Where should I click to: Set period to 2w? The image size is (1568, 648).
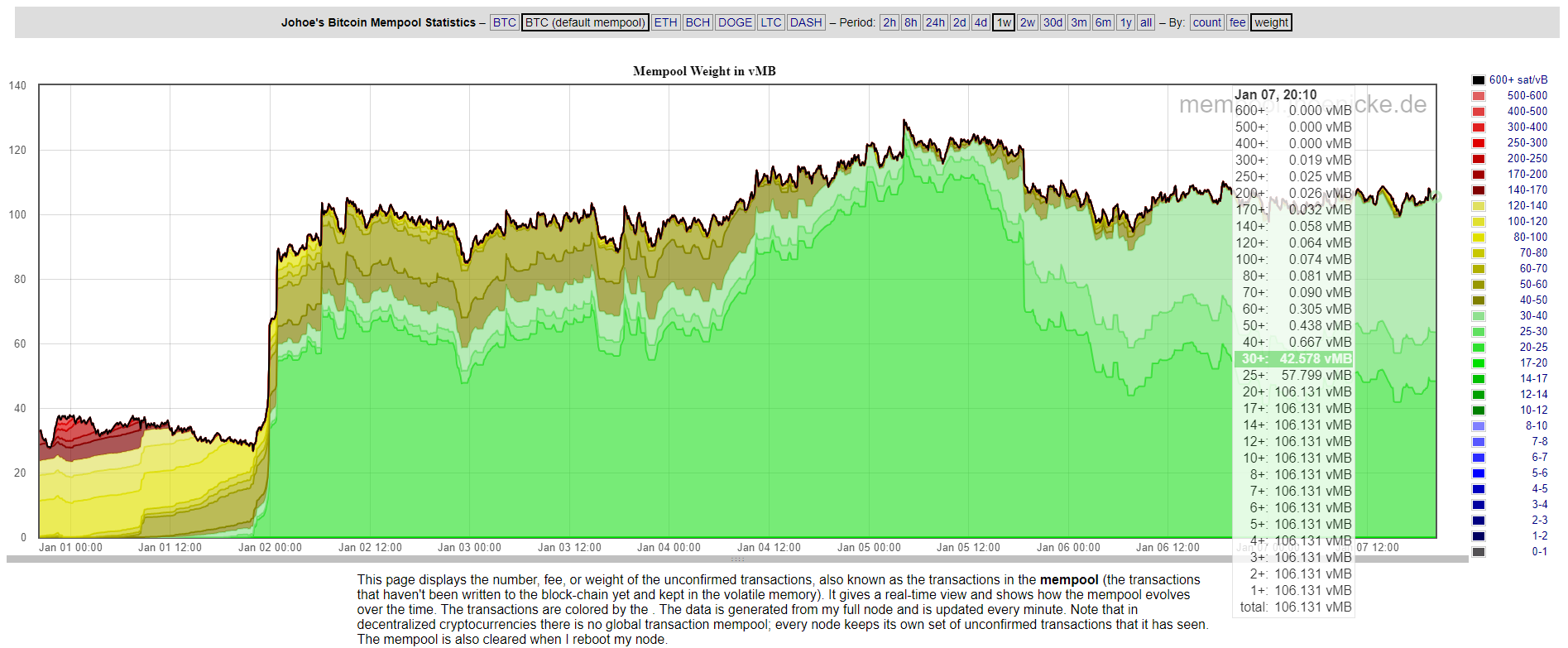pyautogui.click(x=1027, y=22)
